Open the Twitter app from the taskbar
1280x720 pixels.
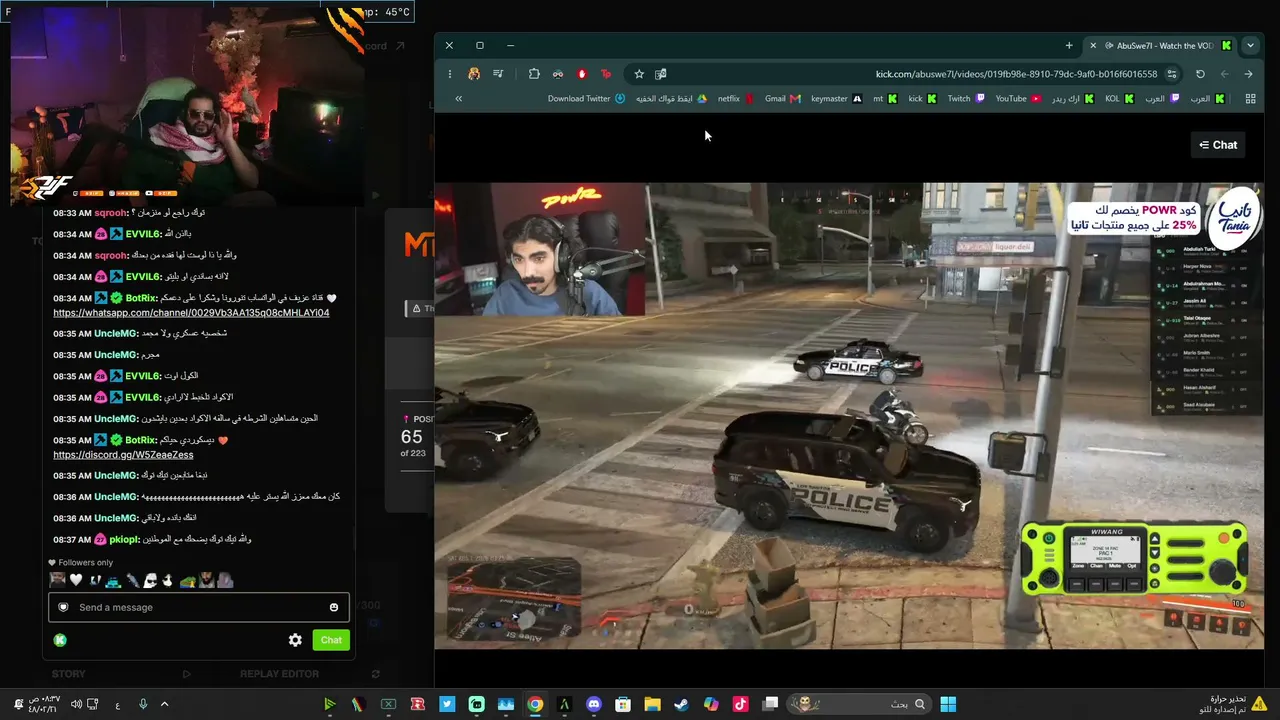point(447,704)
